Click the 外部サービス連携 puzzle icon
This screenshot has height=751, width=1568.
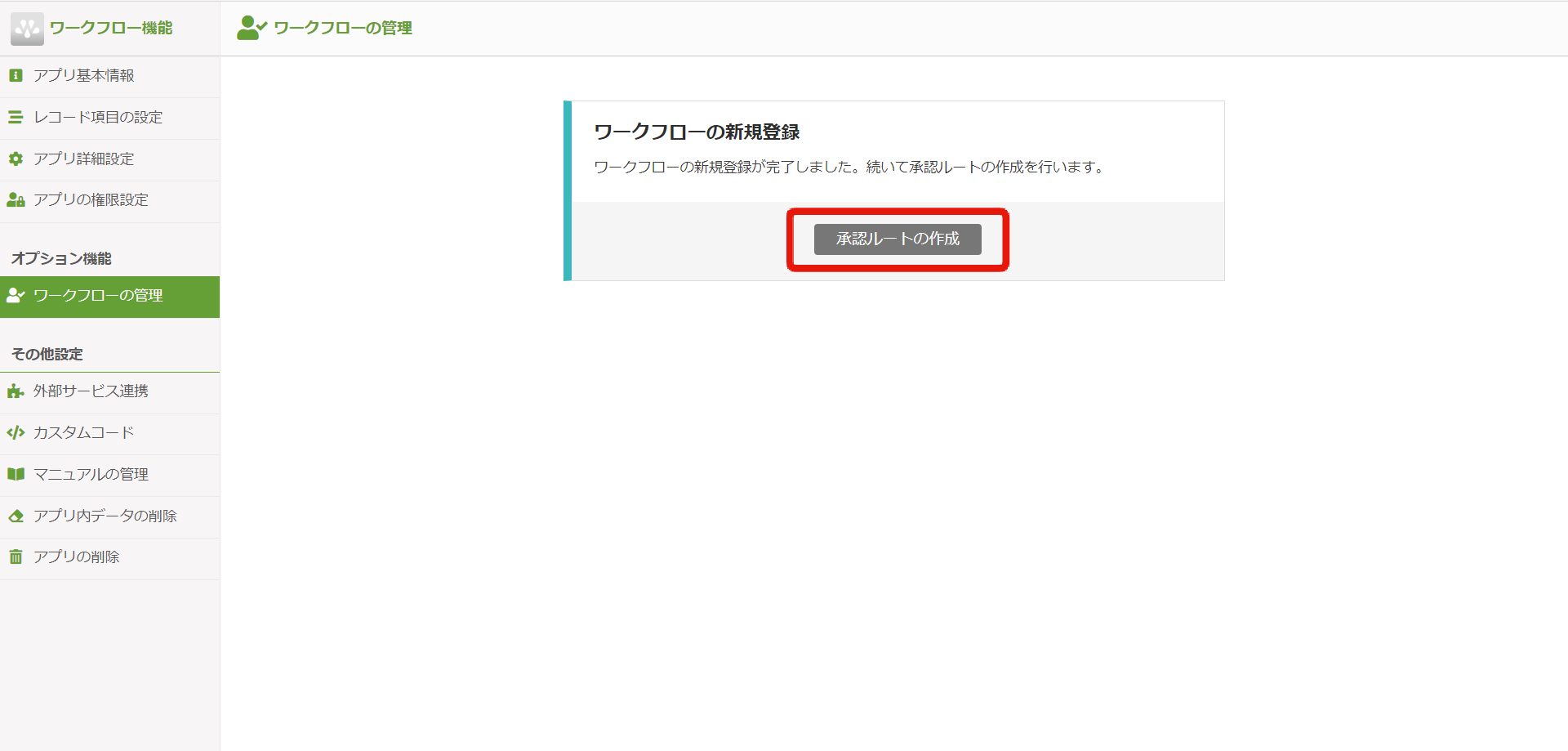point(16,391)
